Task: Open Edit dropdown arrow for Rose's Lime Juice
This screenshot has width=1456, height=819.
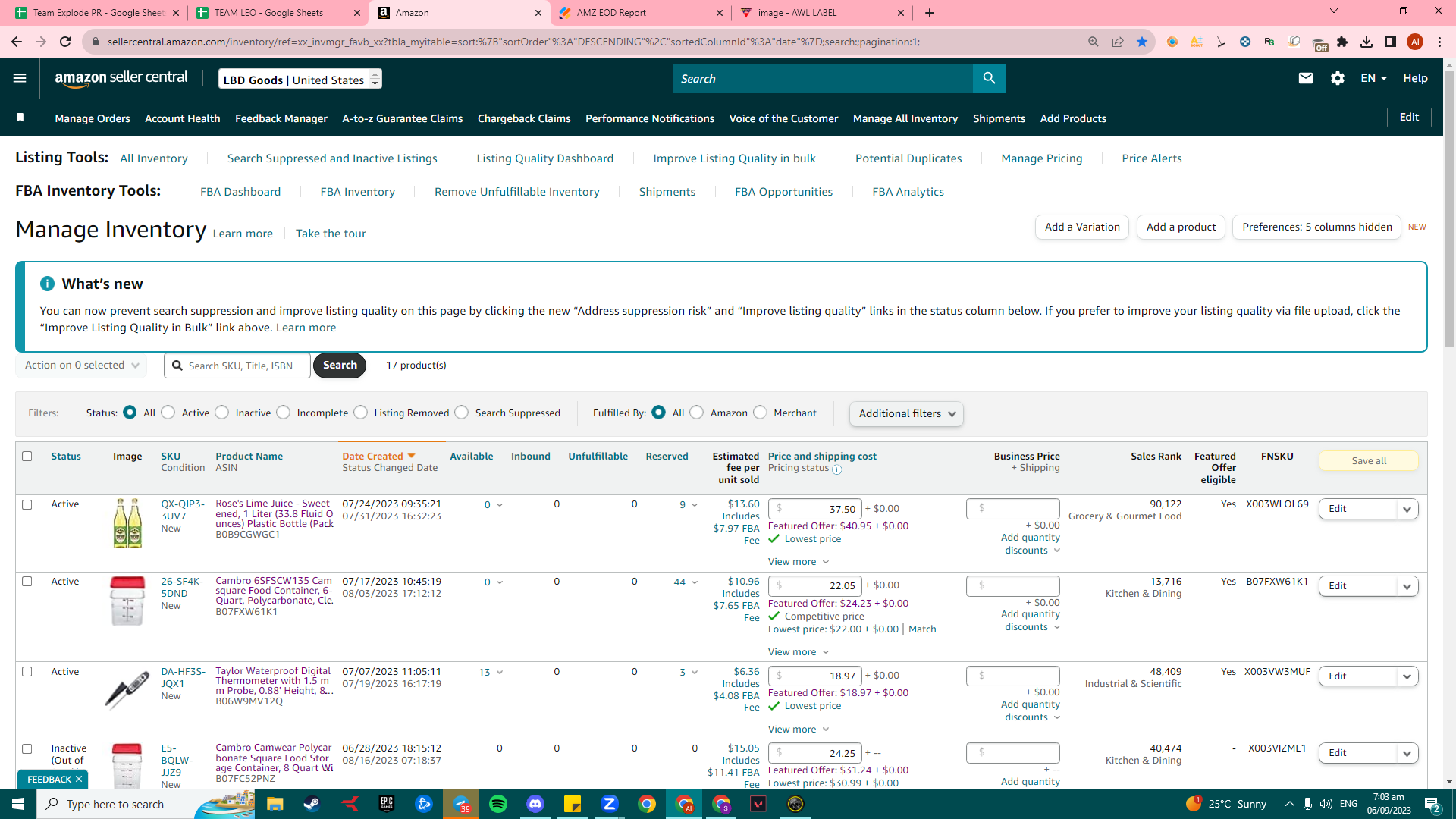Action: pyautogui.click(x=1407, y=509)
